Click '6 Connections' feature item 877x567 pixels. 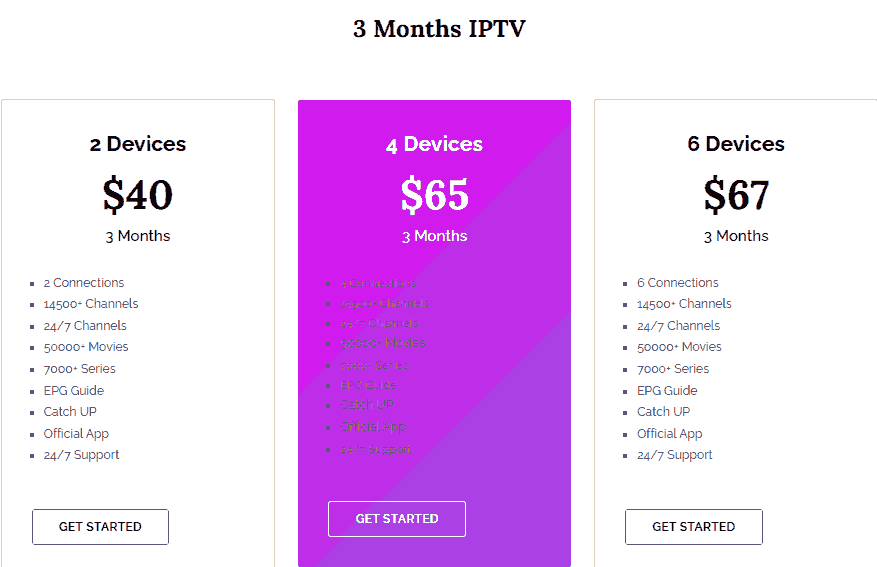point(678,283)
